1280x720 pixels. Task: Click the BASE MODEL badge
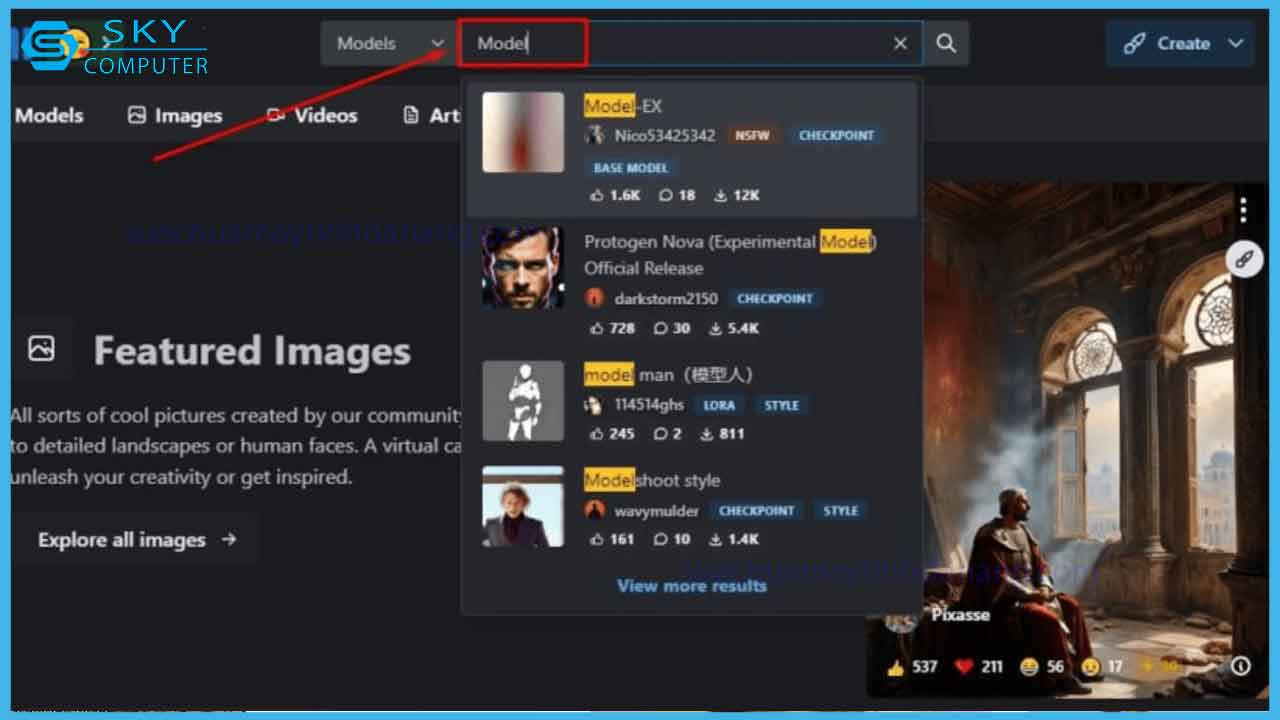click(630, 168)
